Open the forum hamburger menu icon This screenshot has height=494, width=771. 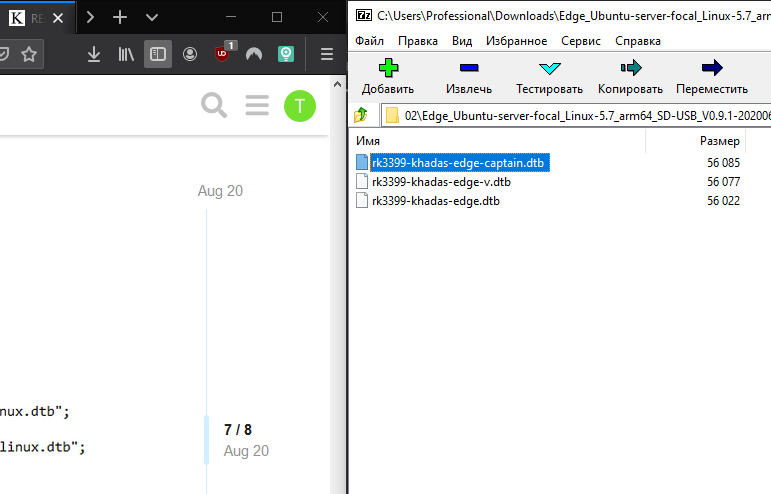257,105
